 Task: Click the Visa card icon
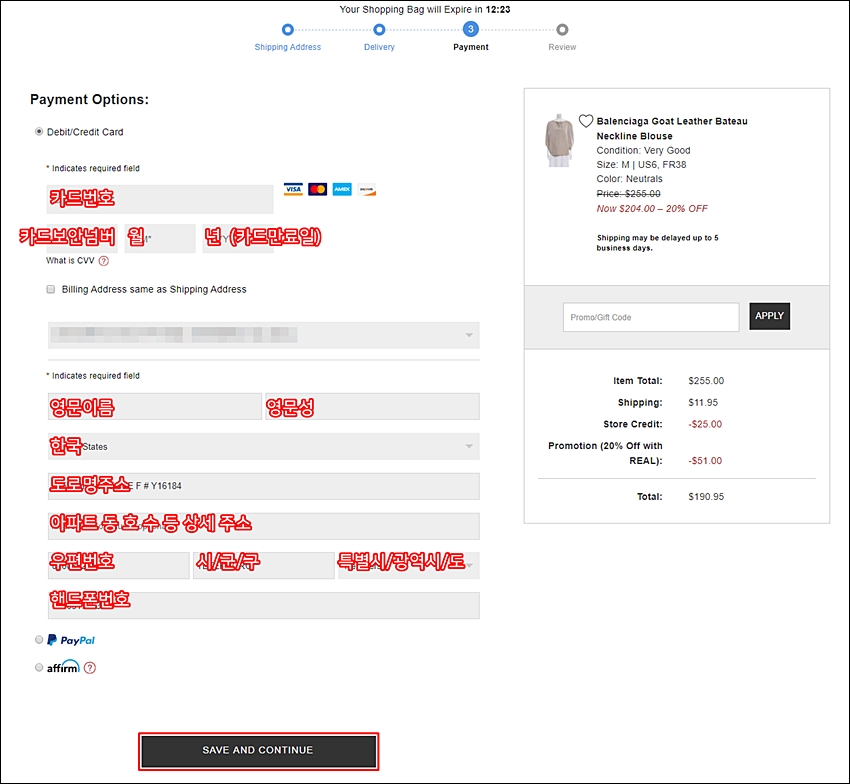[293, 189]
